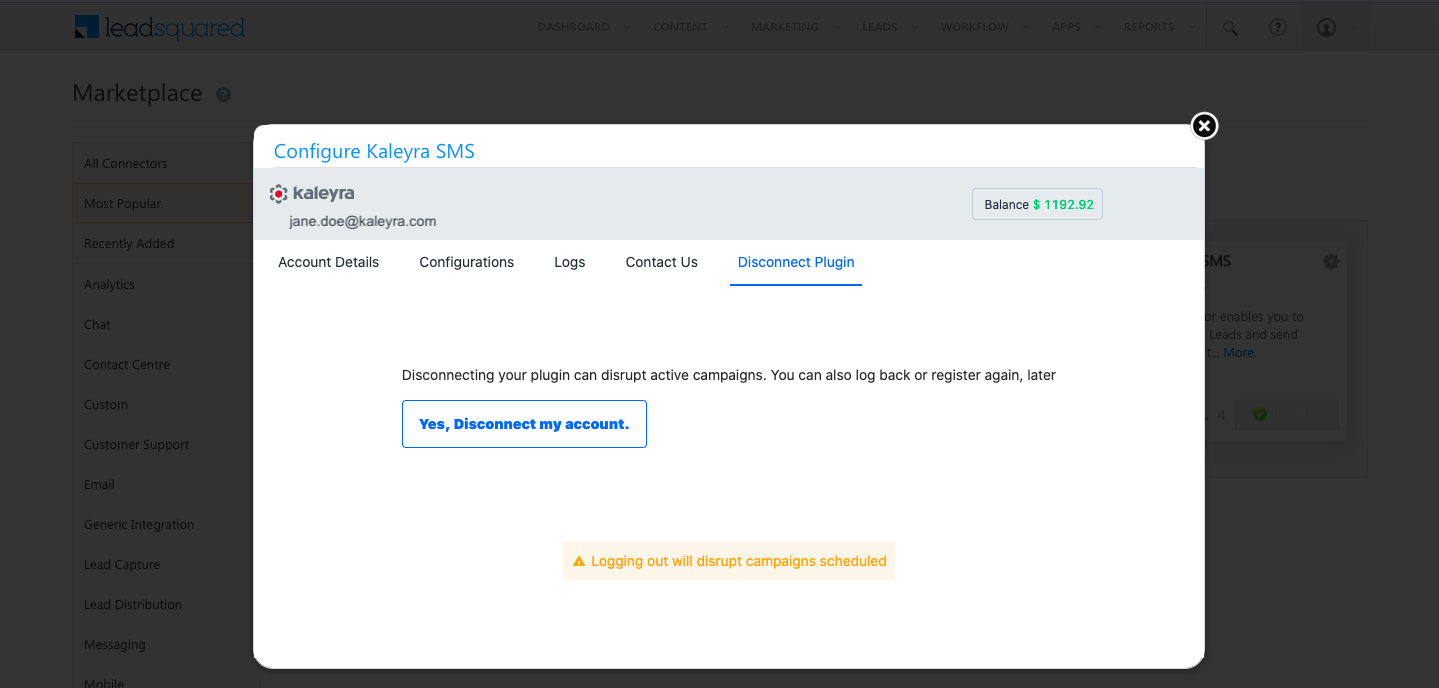Viewport: 1439px width, 688px height.
Task: Go to the Contact Us tab
Action: (x=661, y=262)
